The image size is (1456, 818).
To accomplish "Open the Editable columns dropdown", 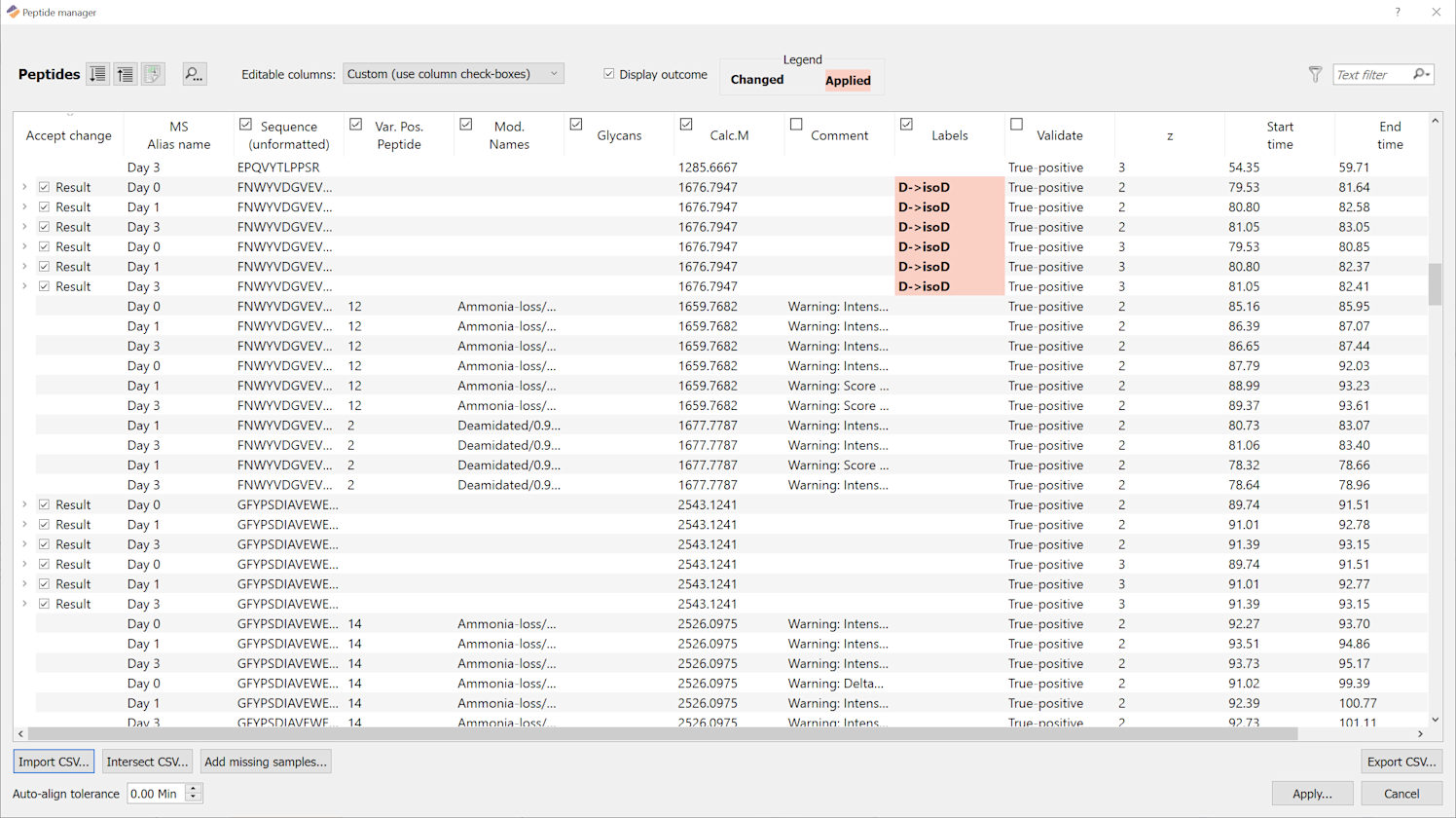I will click(x=454, y=74).
